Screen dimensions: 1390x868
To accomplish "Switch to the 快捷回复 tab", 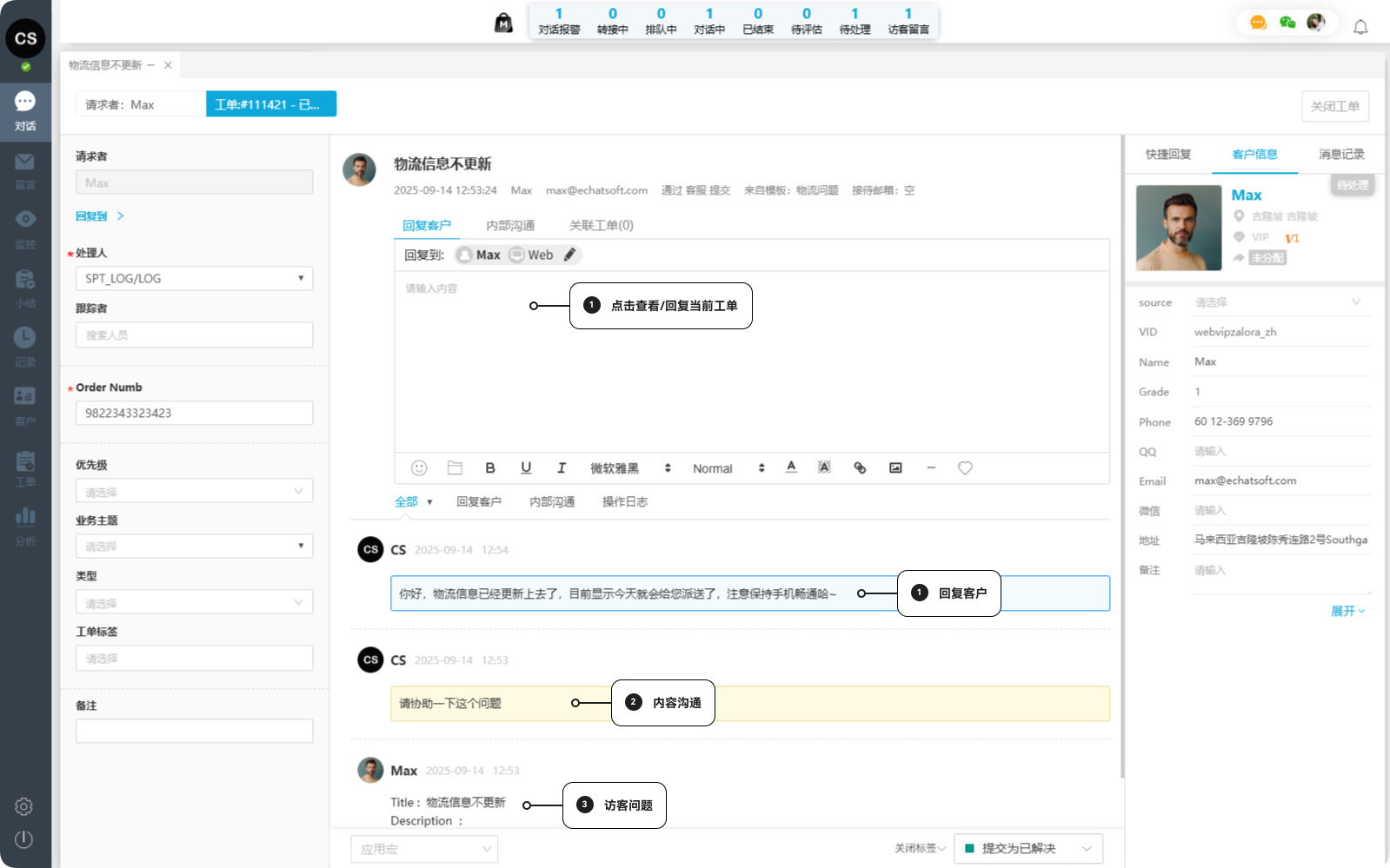I will click(1167, 155).
